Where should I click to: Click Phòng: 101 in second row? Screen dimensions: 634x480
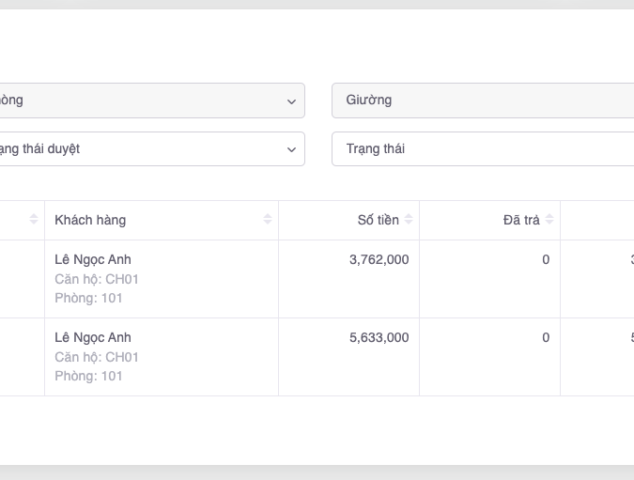tap(85, 375)
